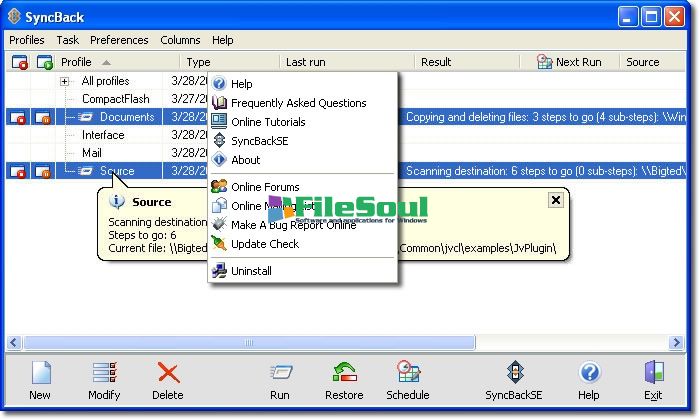
Task: Click the horizontal scrollbar thumb
Action: 249,342
